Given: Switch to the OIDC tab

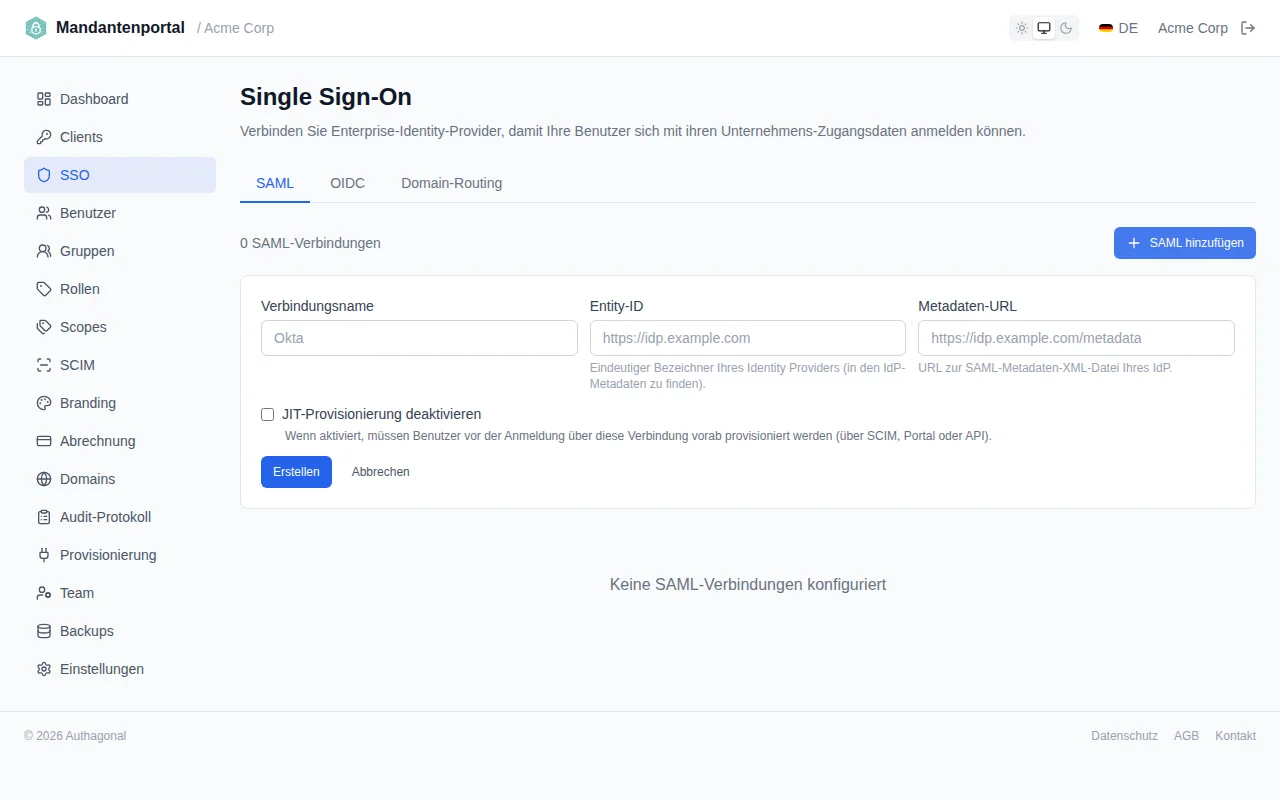Looking at the screenshot, I should click(348, 183).
